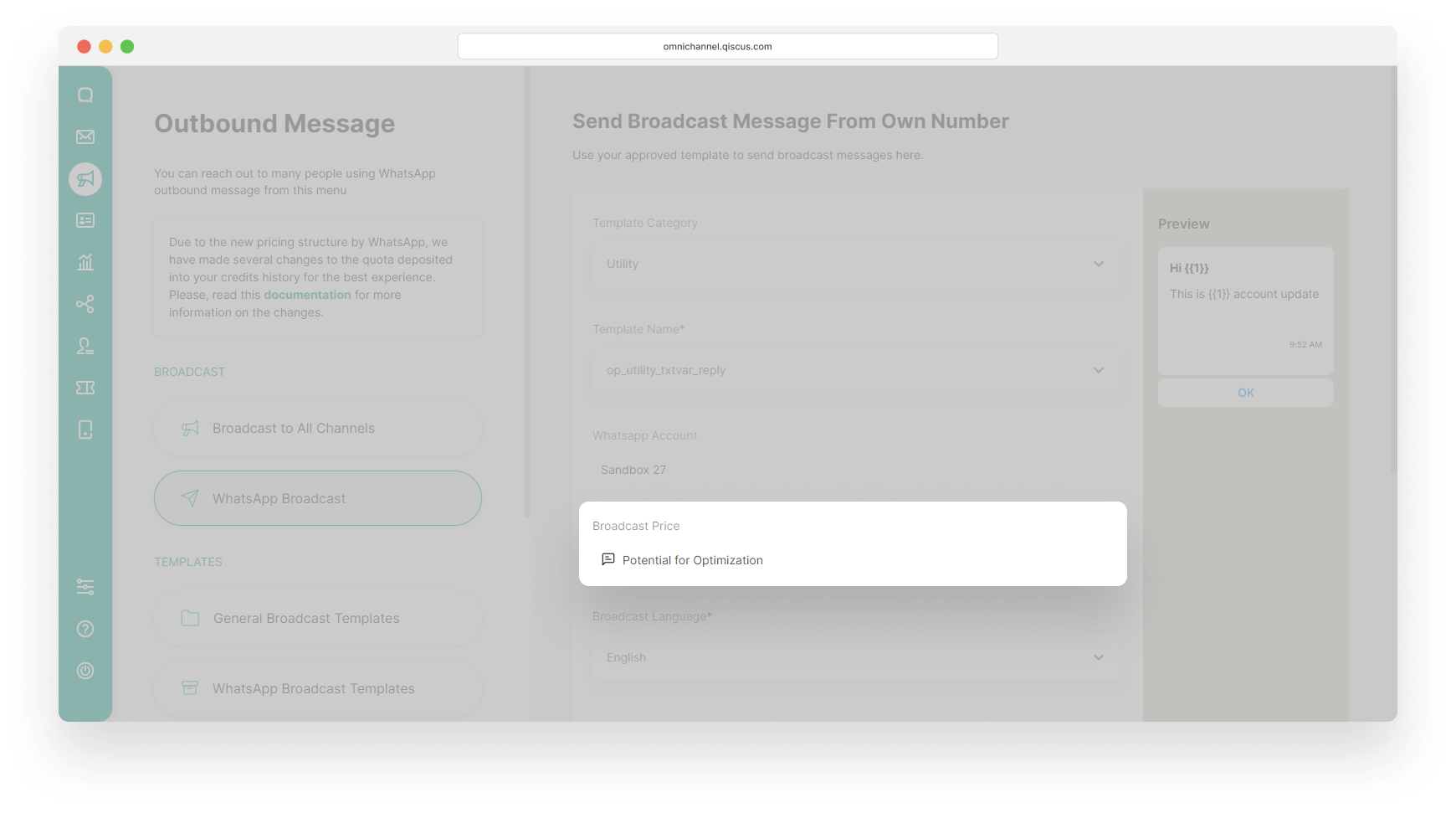
Task: Open the mobile device sidebar icon
Action: pyautogui.click(x=85, y=430)
